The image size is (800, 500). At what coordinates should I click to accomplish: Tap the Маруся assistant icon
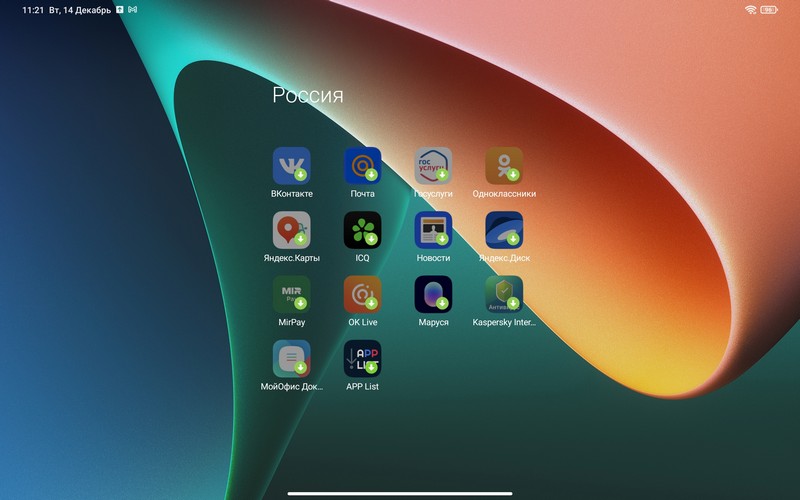(433, 295)
